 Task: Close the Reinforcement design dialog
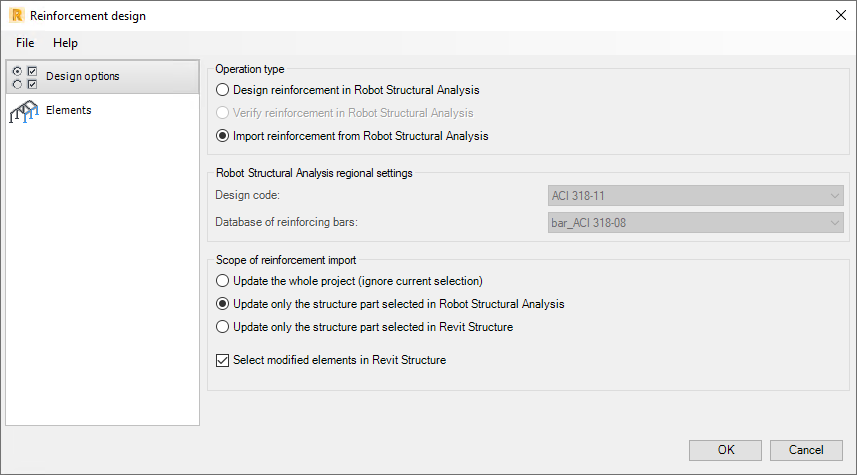coord(839,15)
